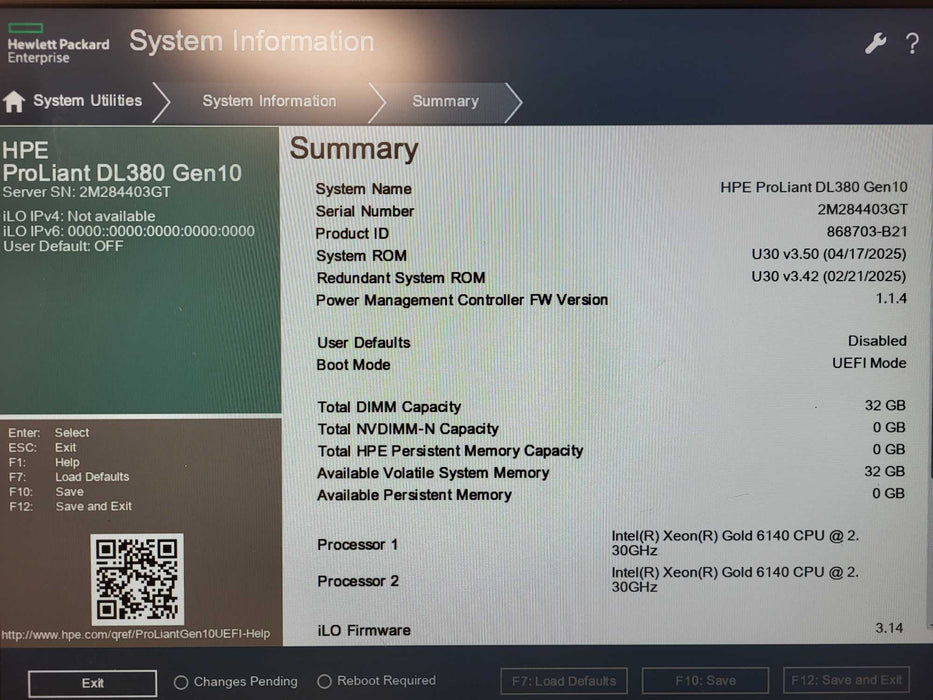Viewport: 933px width, 700px height.
Task: Click the QR code image
Action: pos(137,579)
